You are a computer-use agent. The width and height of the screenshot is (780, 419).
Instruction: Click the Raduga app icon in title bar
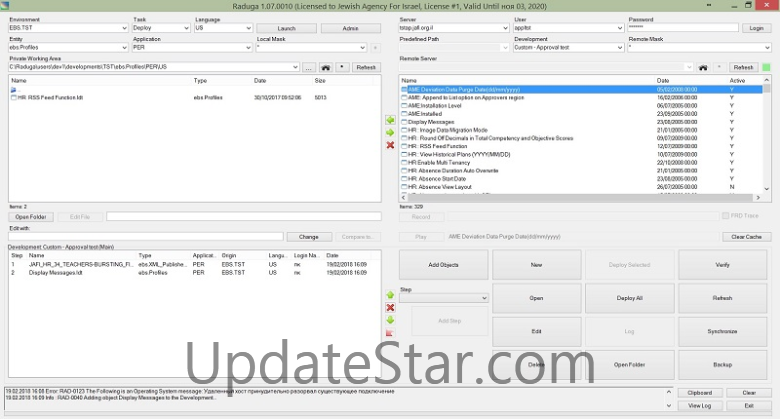coord(4,5)
